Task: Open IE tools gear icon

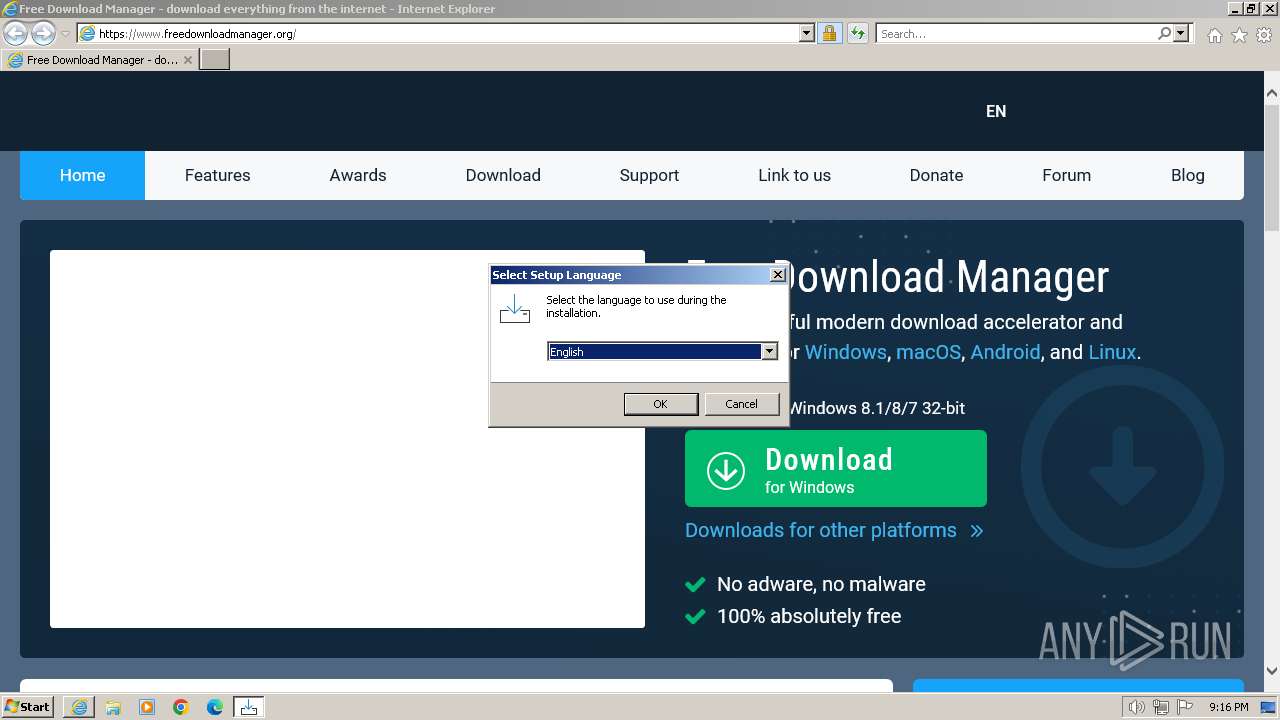Action: 1264,35
